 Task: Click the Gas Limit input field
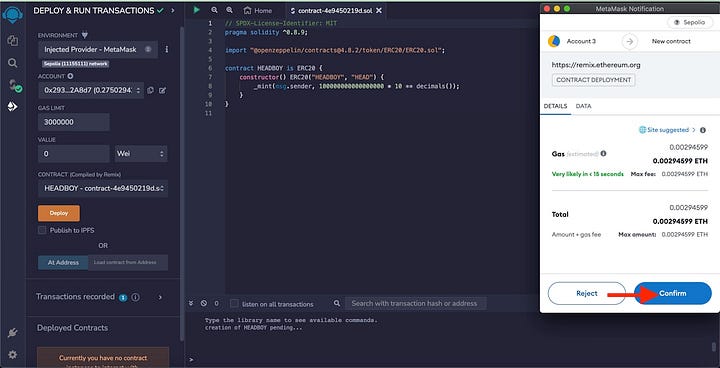(x=74, y=122)
